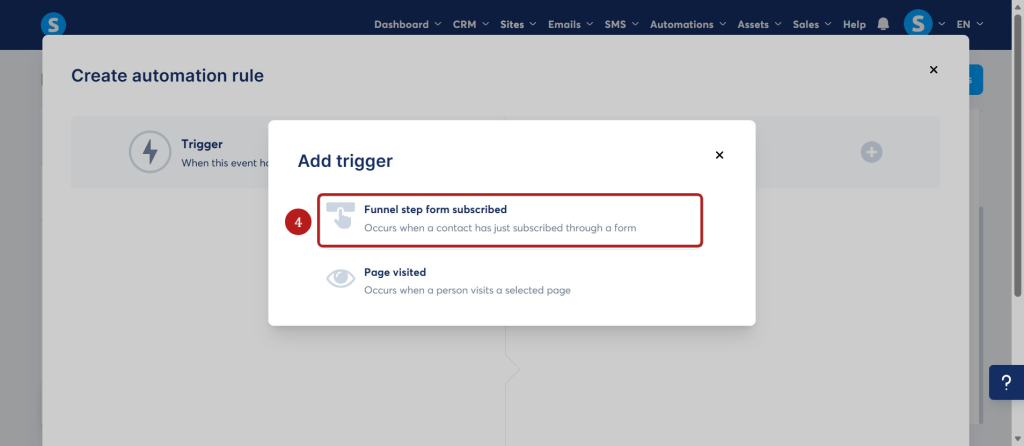Screen dimensions: 1024x446
Task: Click the user profile avatar
Action: click(x=918, y=24)
